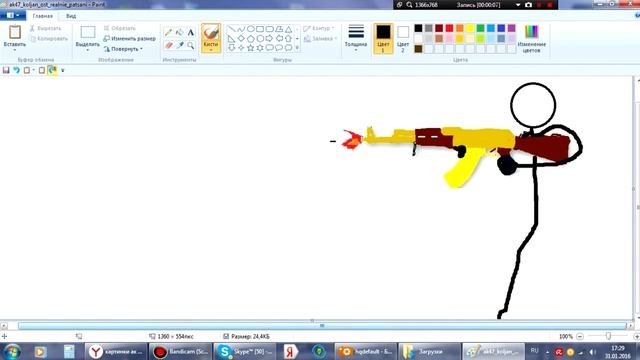640x360 pixels.
Task: Switch to the Главная ribbon tab
Action: tap(42, 16)
